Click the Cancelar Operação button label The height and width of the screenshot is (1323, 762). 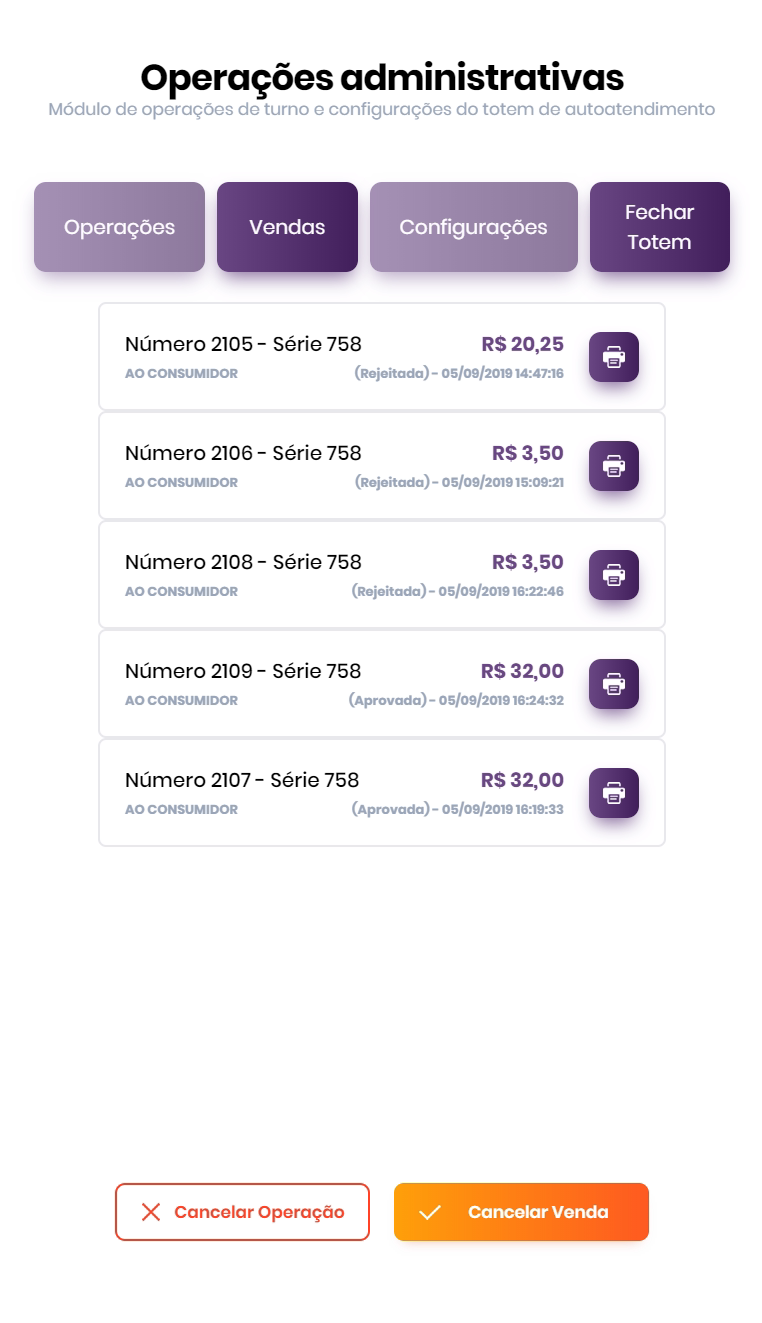click(x=259, y=1212)
